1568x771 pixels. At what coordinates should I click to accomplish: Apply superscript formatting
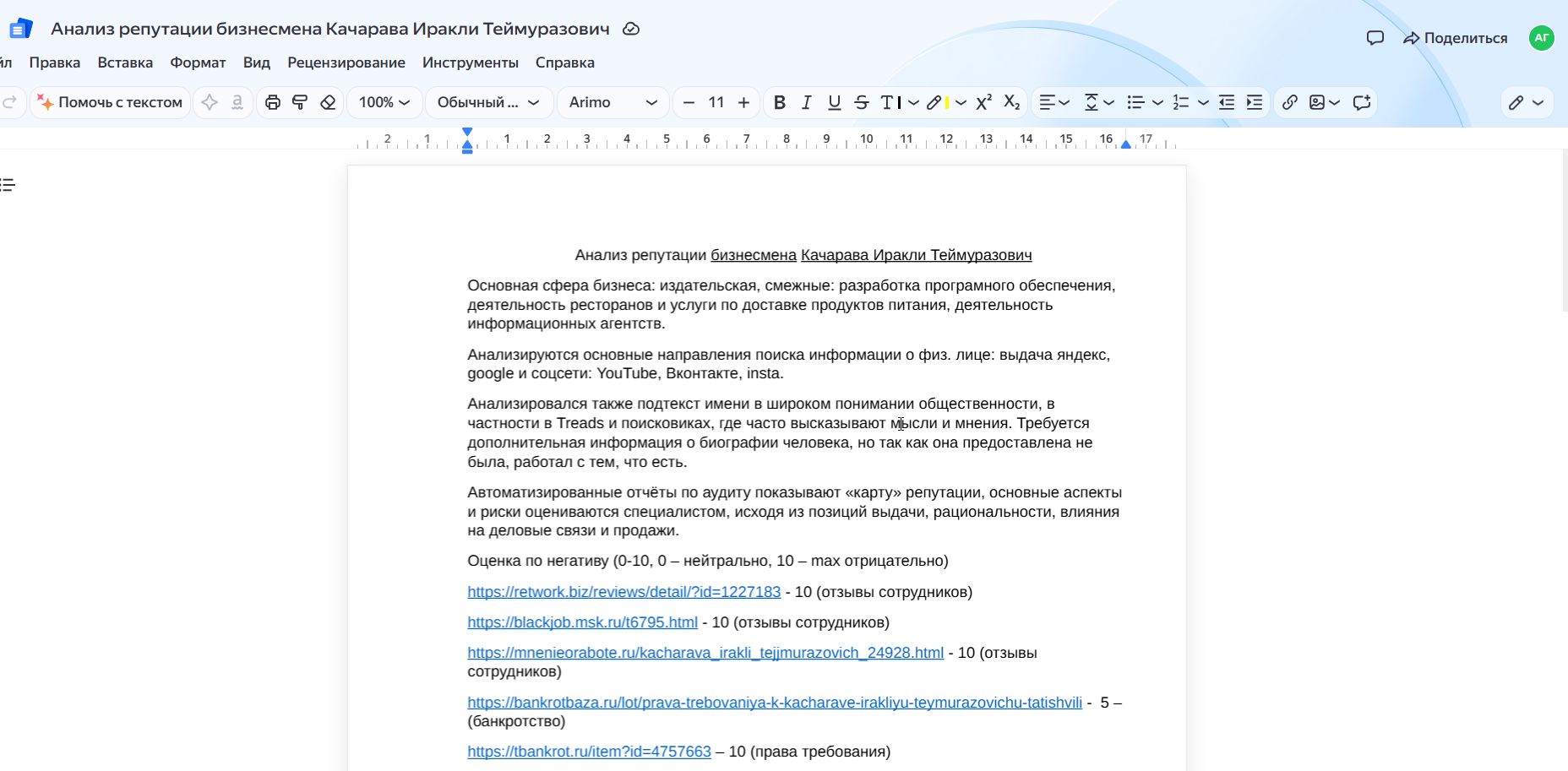click(983, 102)
